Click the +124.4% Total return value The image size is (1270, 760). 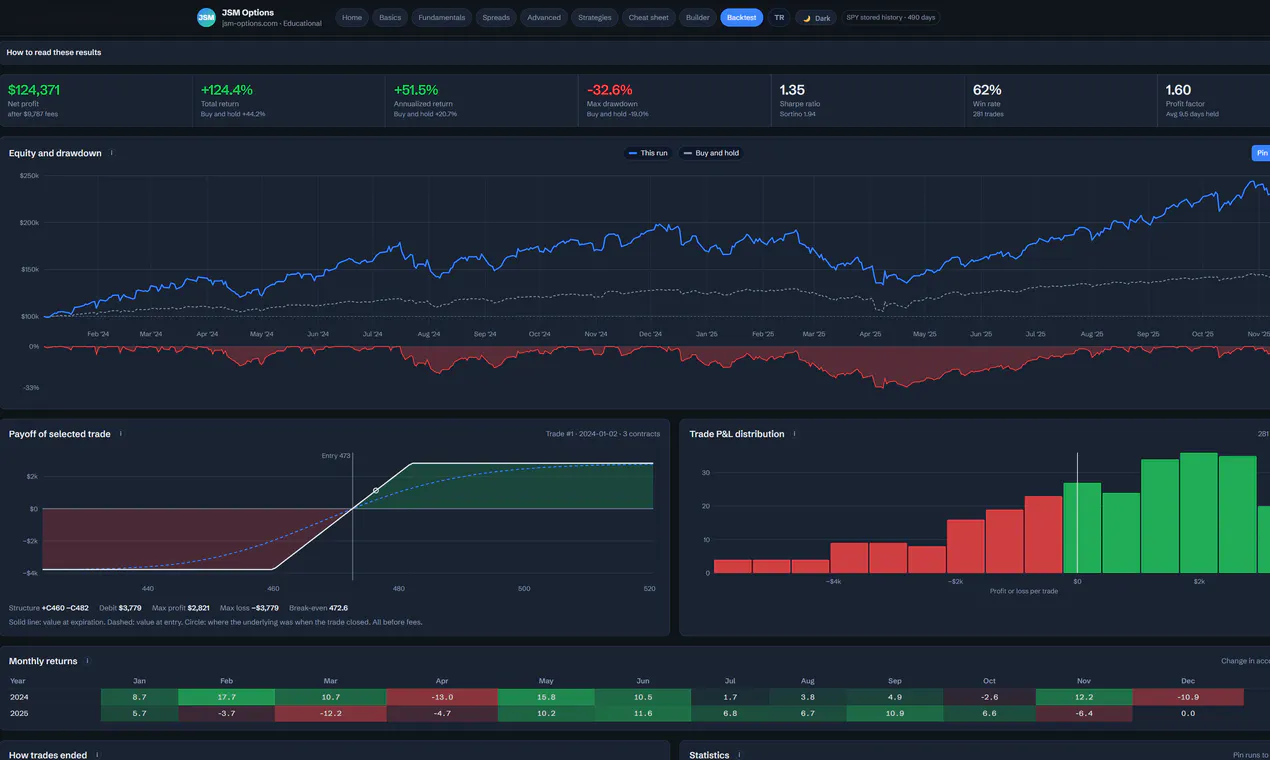tap(227, 90)
